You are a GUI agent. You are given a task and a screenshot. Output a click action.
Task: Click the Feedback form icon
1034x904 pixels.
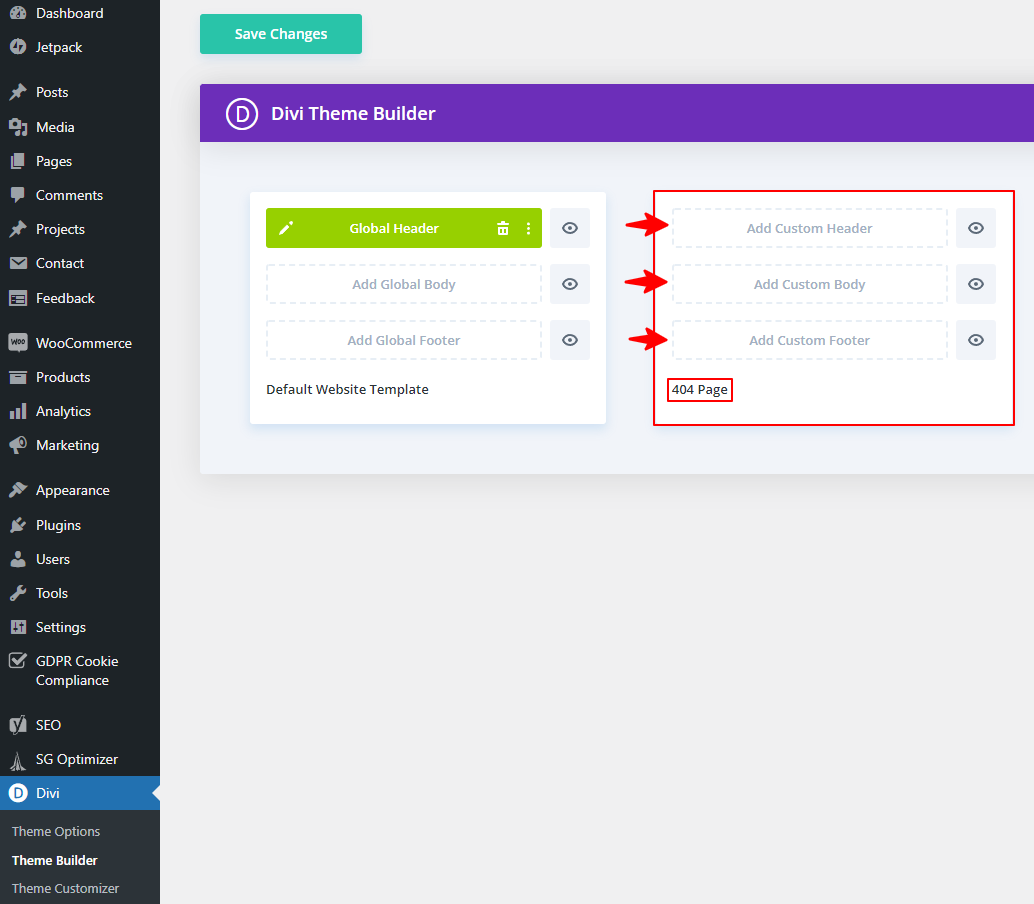(x=18, y=298)
